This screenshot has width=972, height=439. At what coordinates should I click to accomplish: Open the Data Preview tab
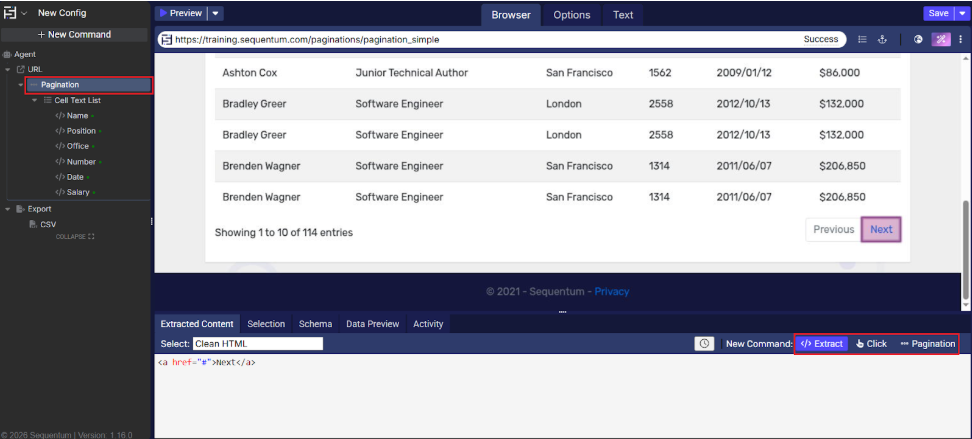pos(372,324)
